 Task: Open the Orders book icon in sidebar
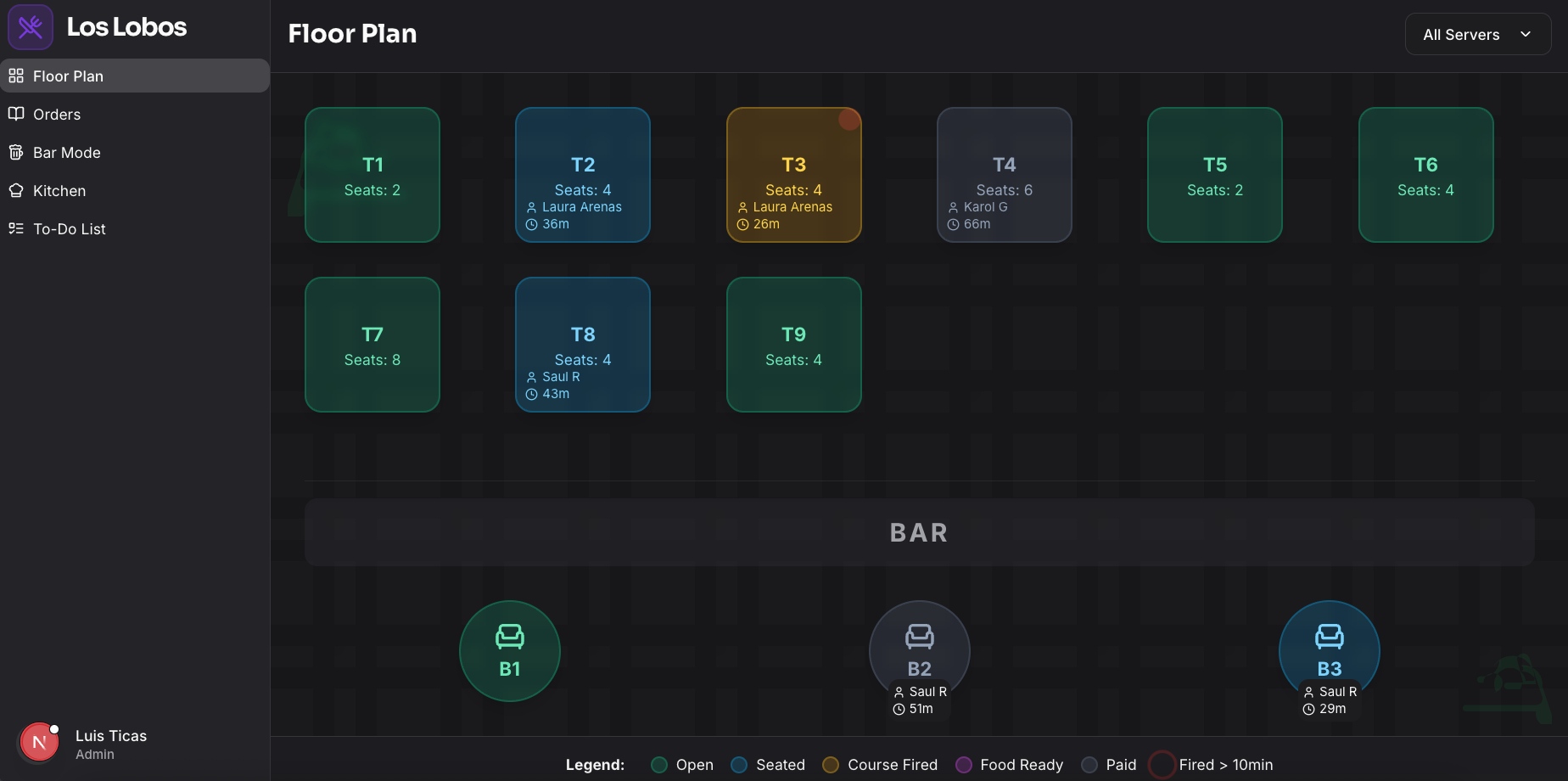tap(16, 114)
